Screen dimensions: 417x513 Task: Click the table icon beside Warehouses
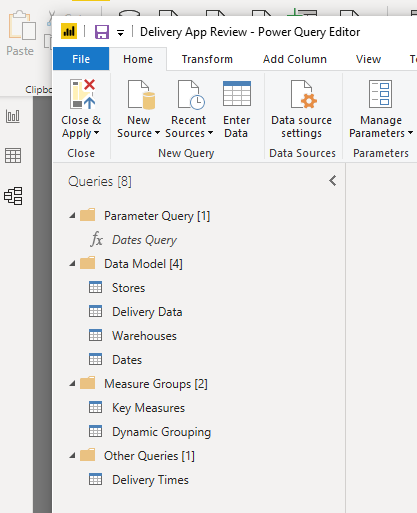tap(96, 335)
